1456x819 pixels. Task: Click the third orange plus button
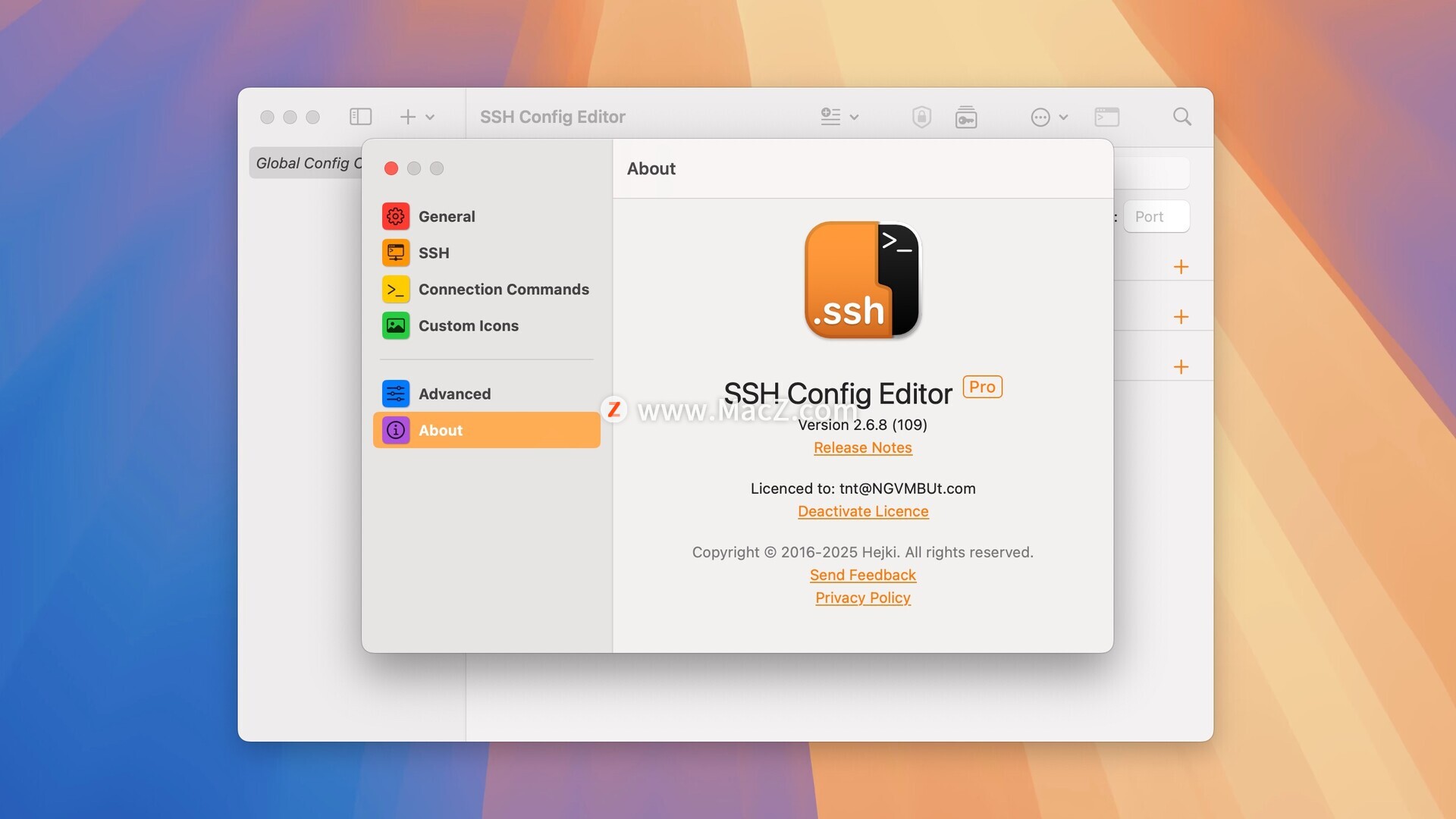[1181, 367]
